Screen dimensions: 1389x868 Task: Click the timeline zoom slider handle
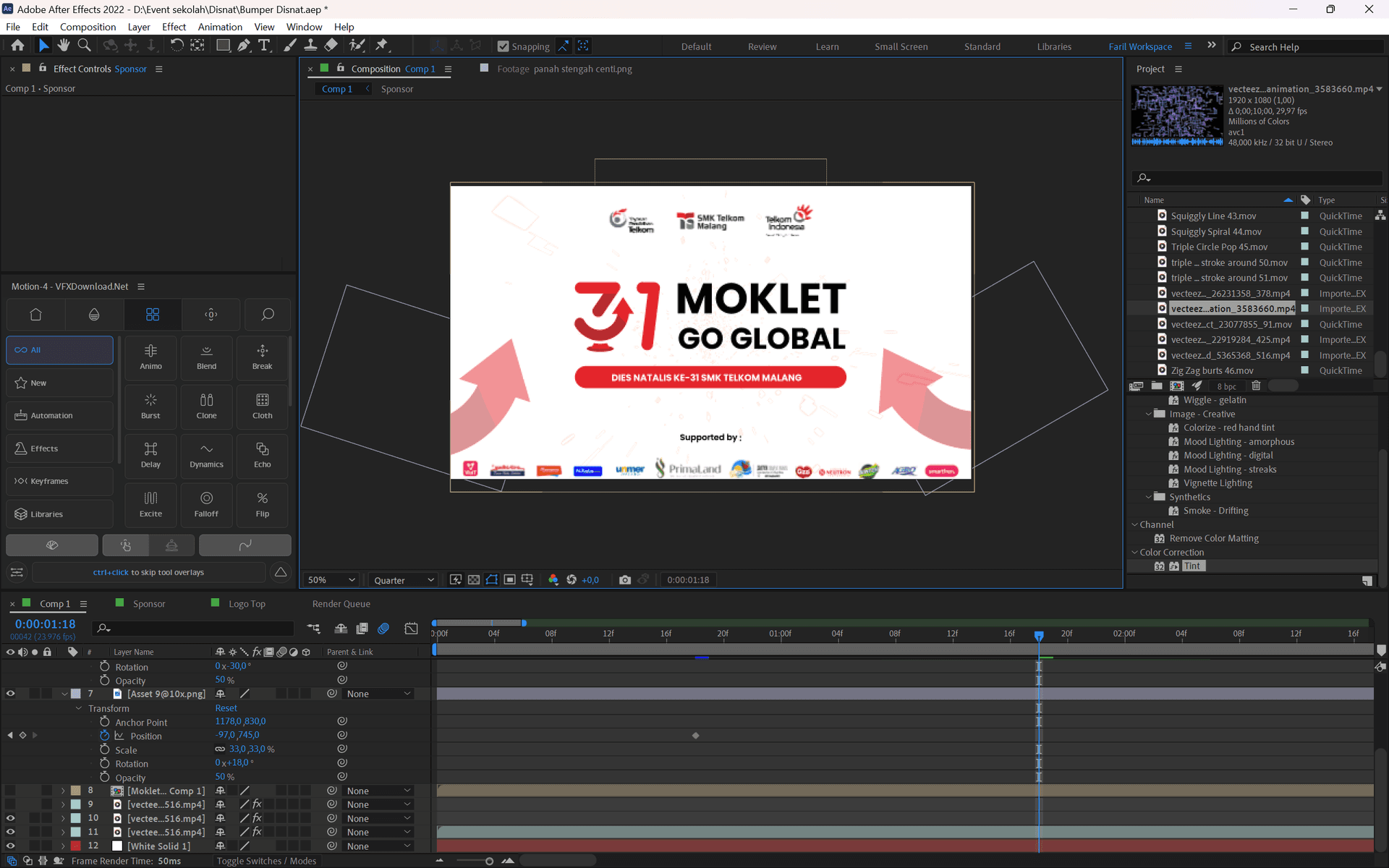489,861
